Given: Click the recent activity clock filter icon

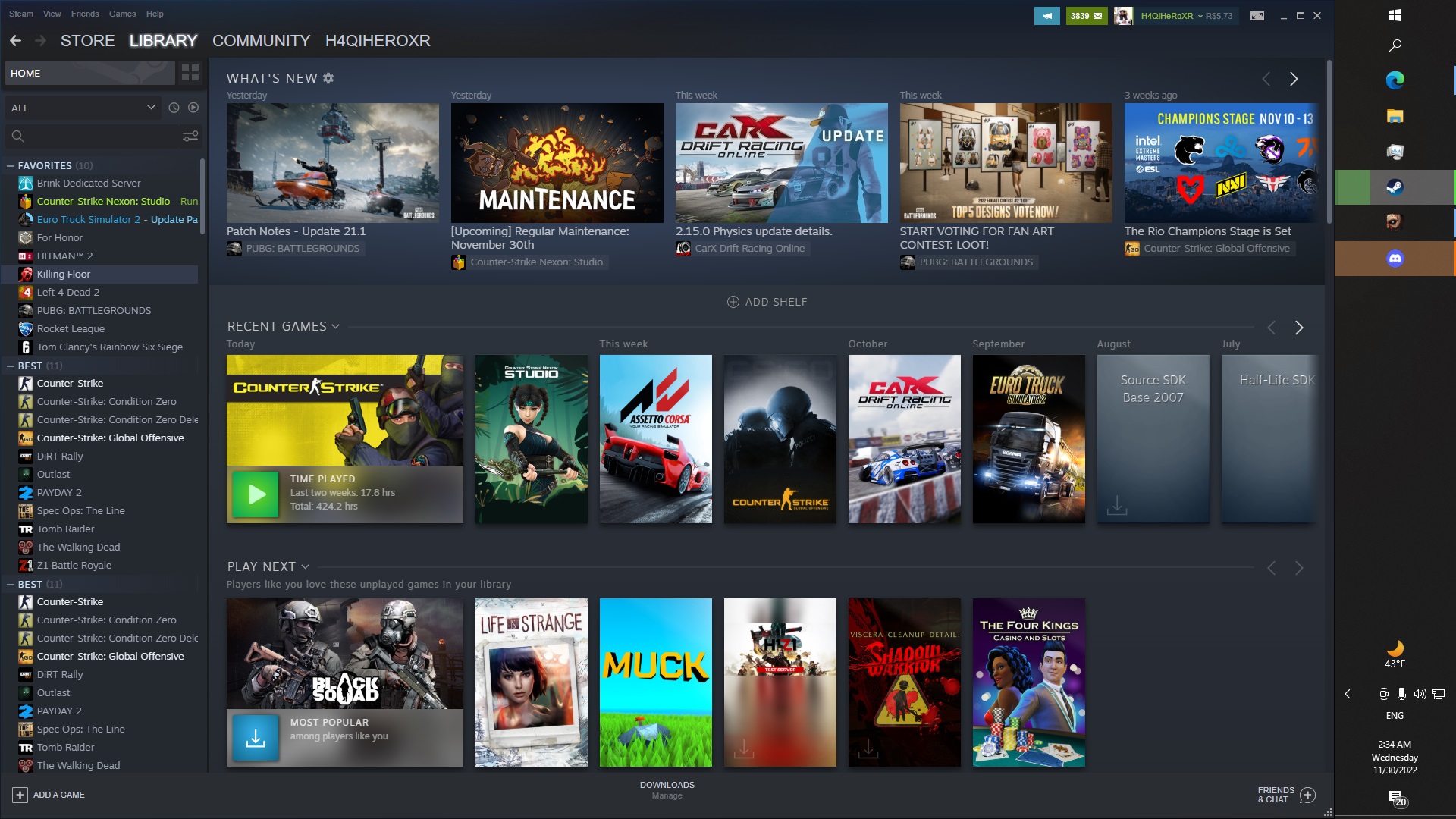Looking at the screenshot, I should [174, 108].
